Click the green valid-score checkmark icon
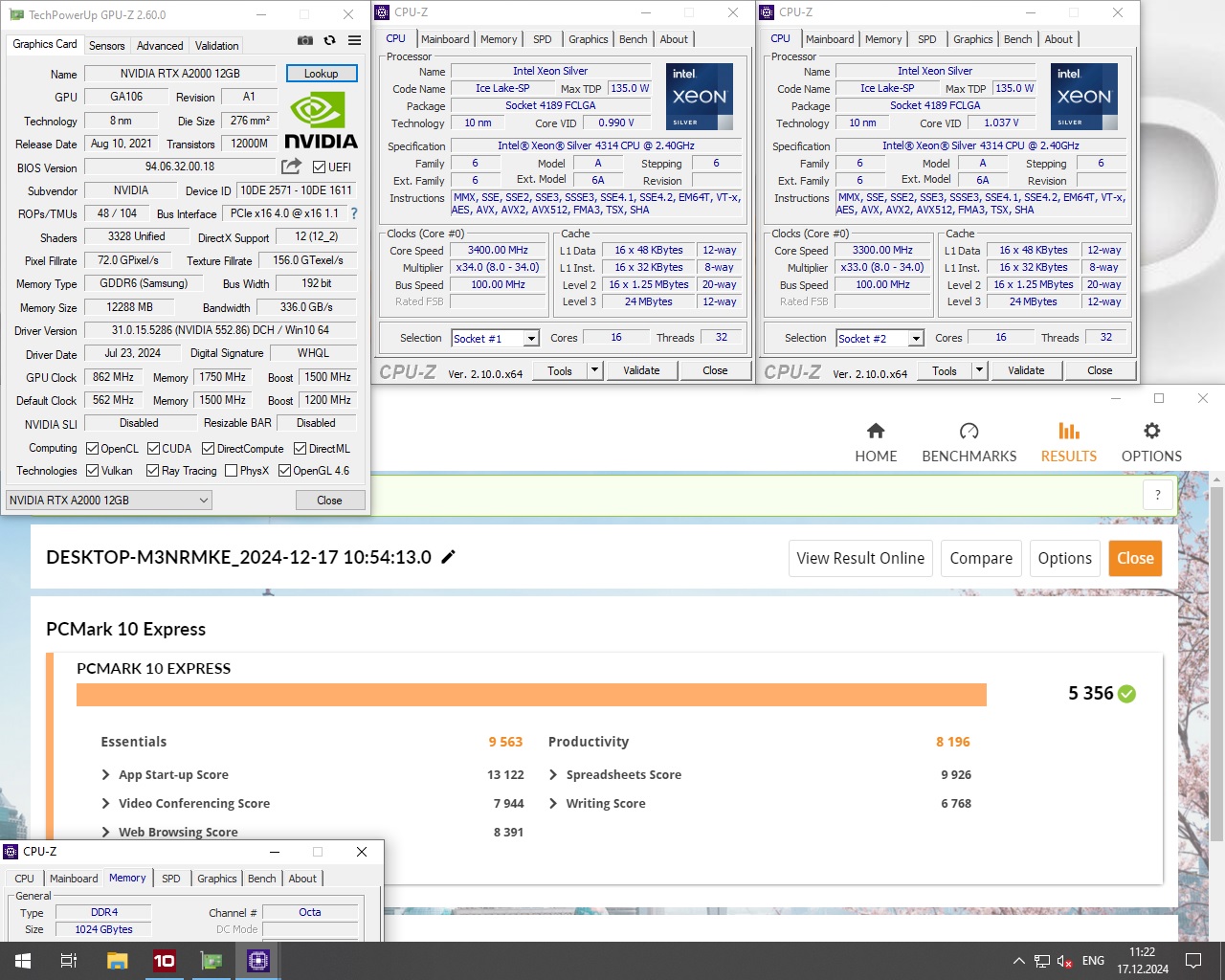The width and height of the screenshot is (1225, 980). 1127,694
